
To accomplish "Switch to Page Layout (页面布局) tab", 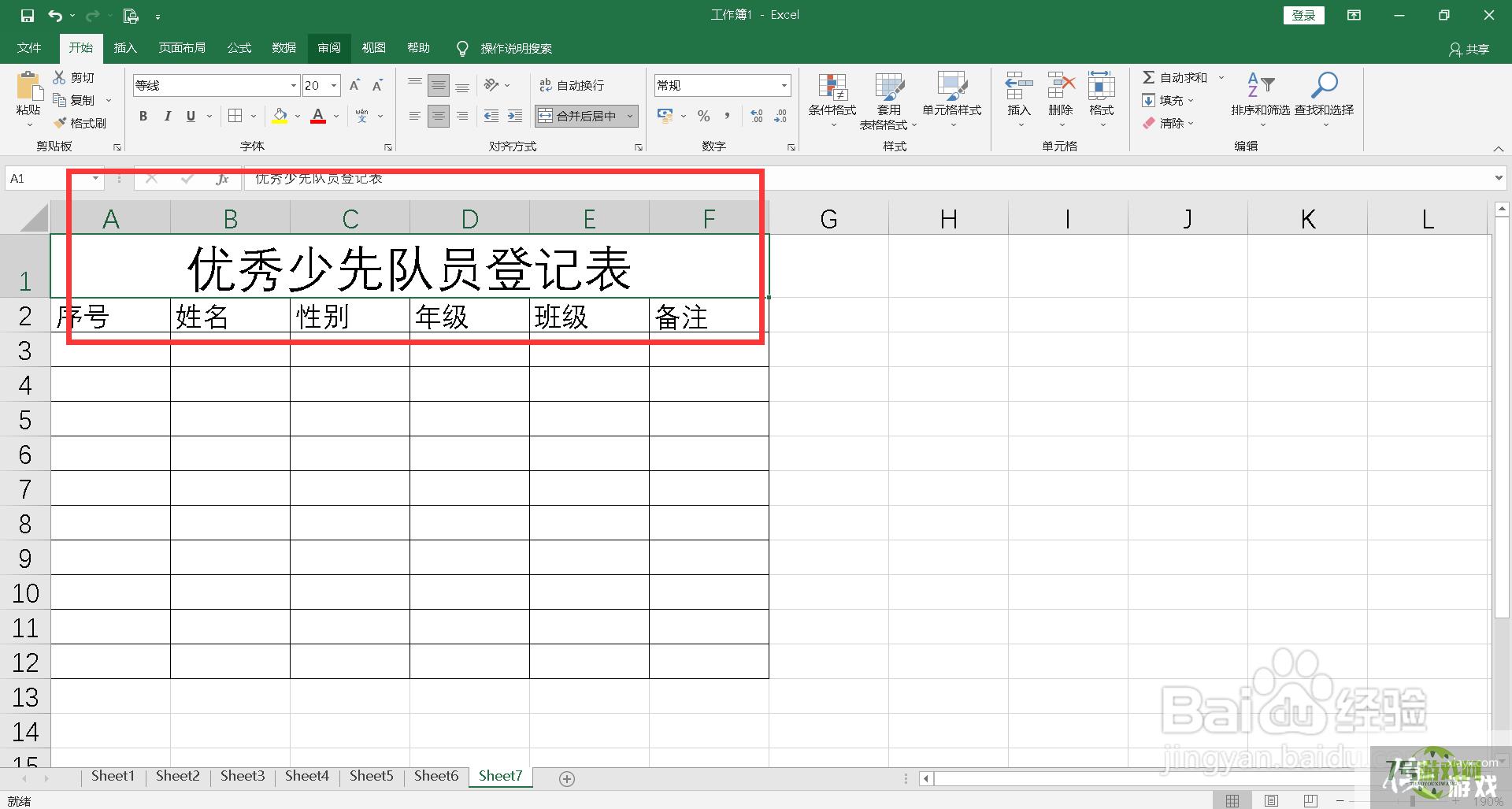I will tap(182, 48).
